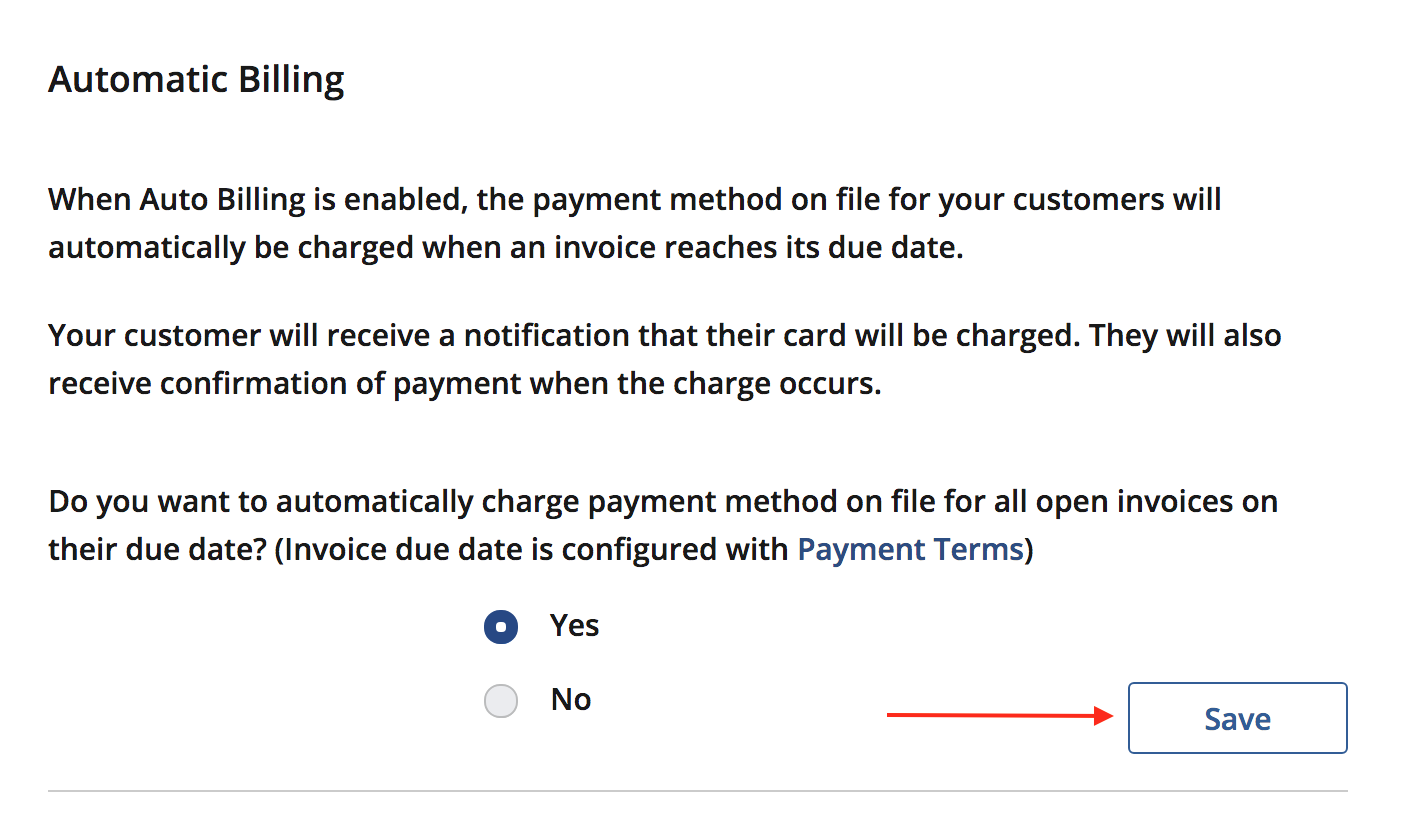Click the Yes option label
Screen dimensions: 1402x836
click(573, 626)
